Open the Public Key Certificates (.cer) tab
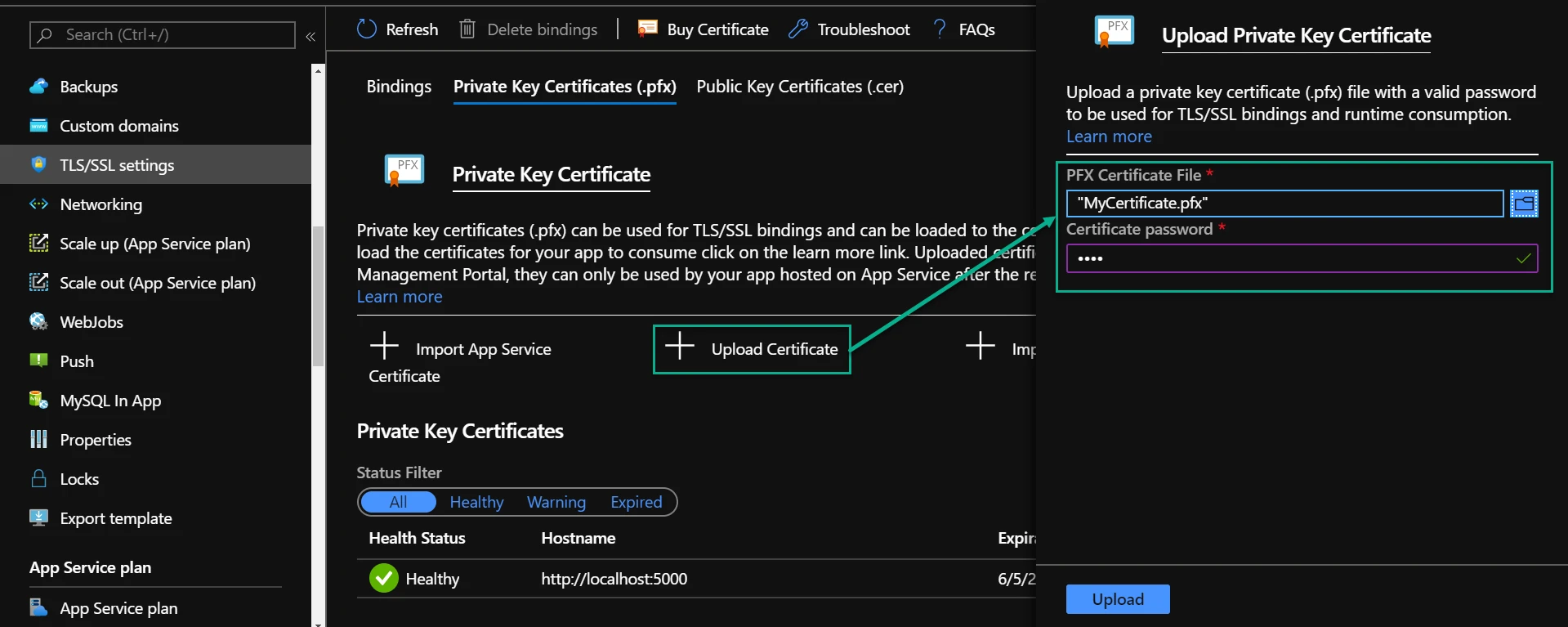This screenshot has width=1568, height=627. 800,86
